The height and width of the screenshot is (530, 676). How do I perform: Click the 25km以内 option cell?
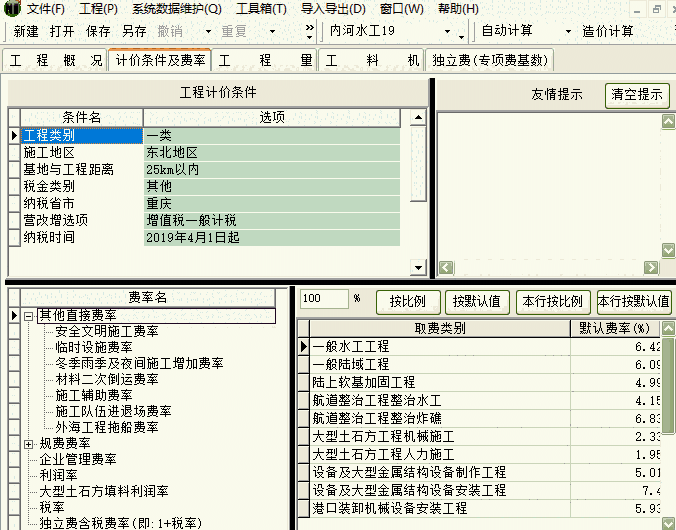pyautogui.click(x=272, y=169)
